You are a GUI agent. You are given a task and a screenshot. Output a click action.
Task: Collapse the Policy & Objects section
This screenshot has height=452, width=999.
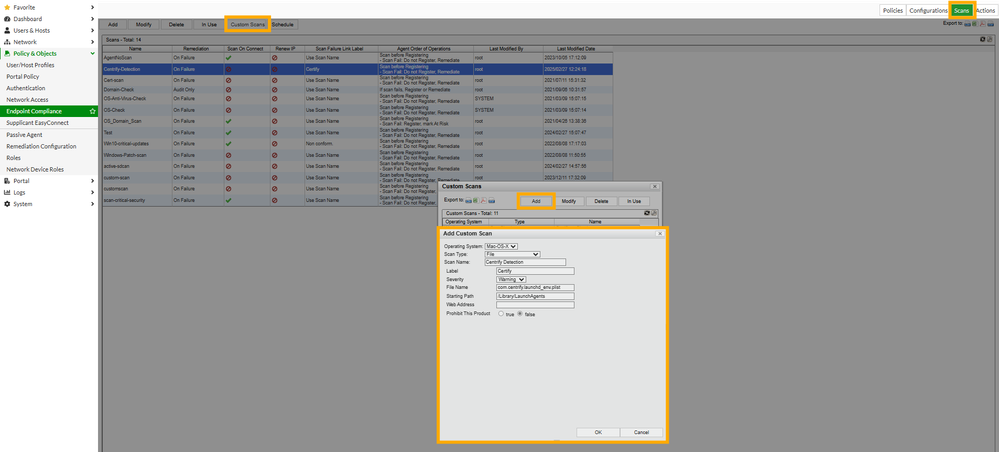92,54
